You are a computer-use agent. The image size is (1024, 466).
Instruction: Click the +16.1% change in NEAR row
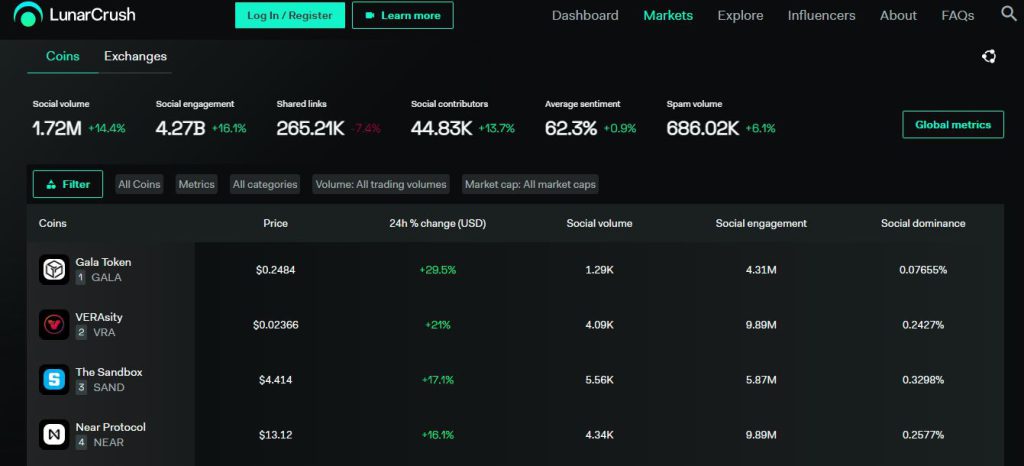coord(438,435)
